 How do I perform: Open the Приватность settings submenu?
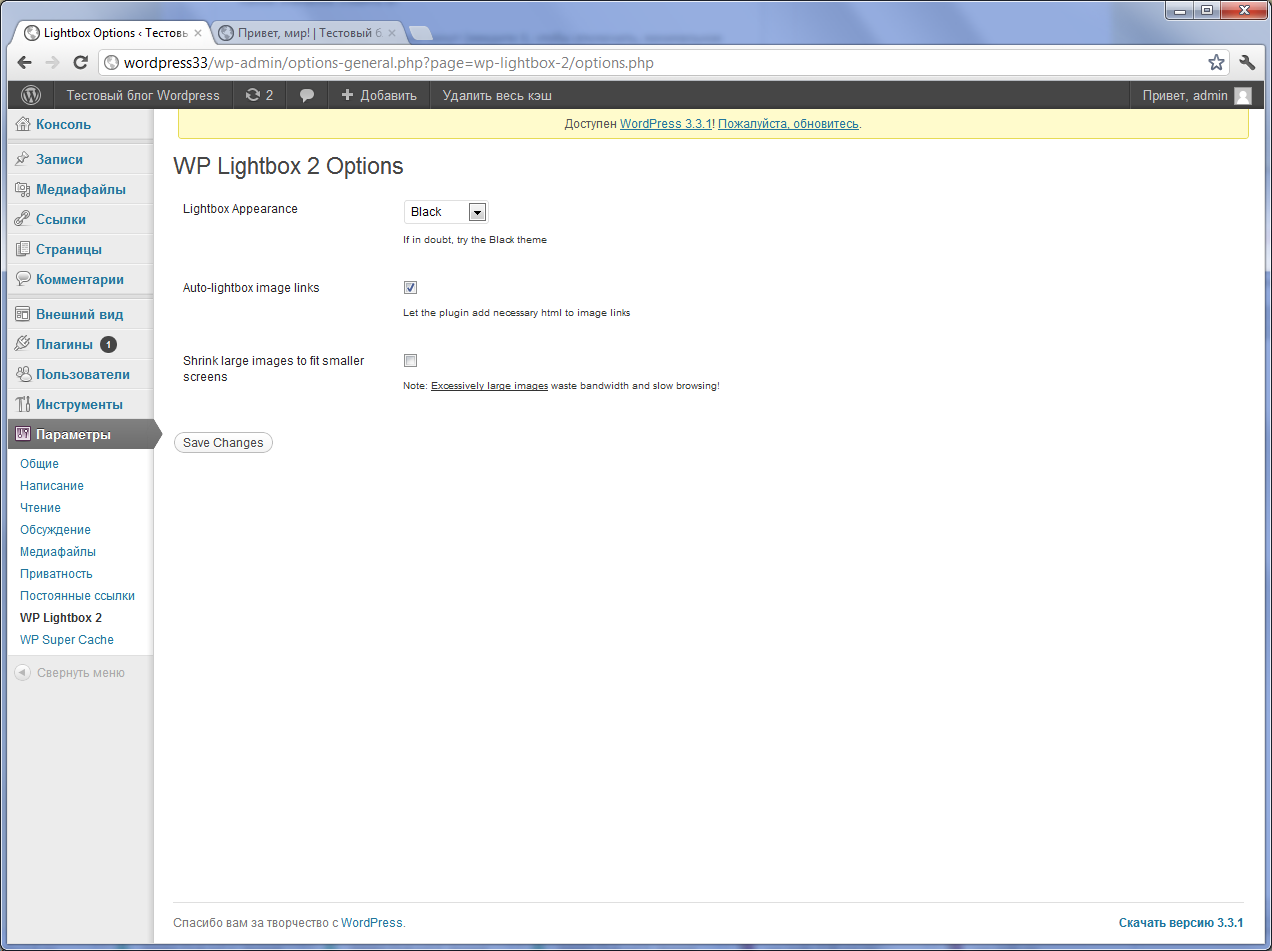pyautogui.click(x=57, y=574)
